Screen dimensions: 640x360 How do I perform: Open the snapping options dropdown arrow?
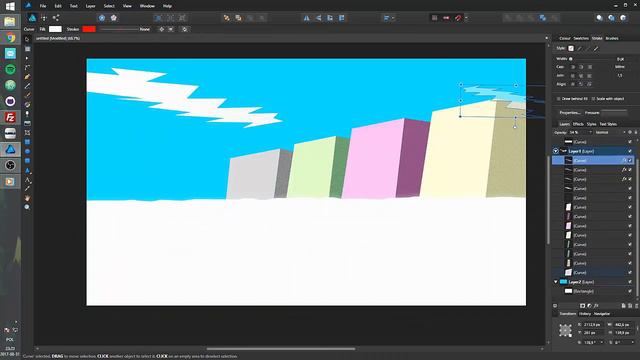(x=466, y=18)
